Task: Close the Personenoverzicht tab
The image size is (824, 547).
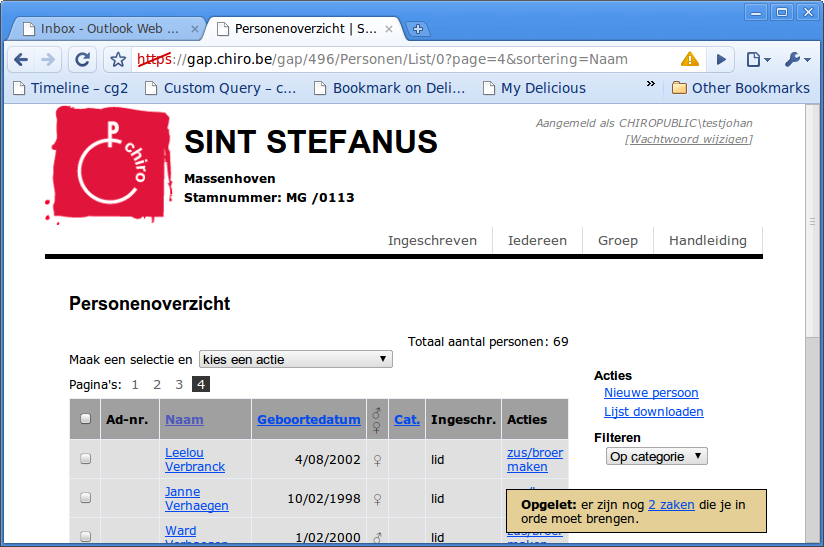Action: click(389, 29)
